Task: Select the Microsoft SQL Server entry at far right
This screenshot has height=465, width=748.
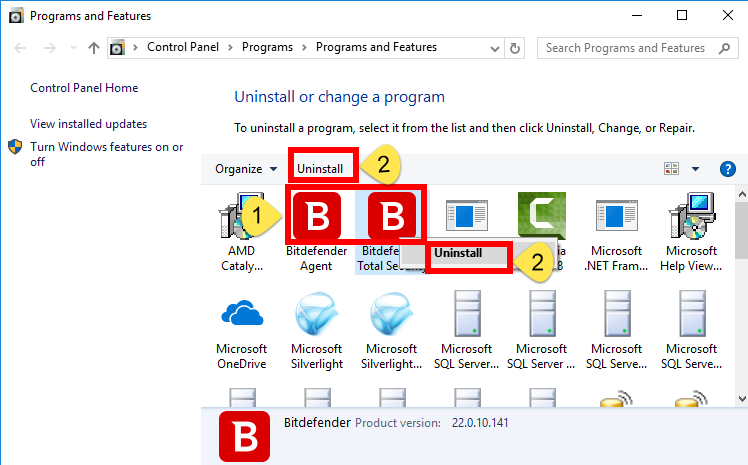Action: [692, 313]
